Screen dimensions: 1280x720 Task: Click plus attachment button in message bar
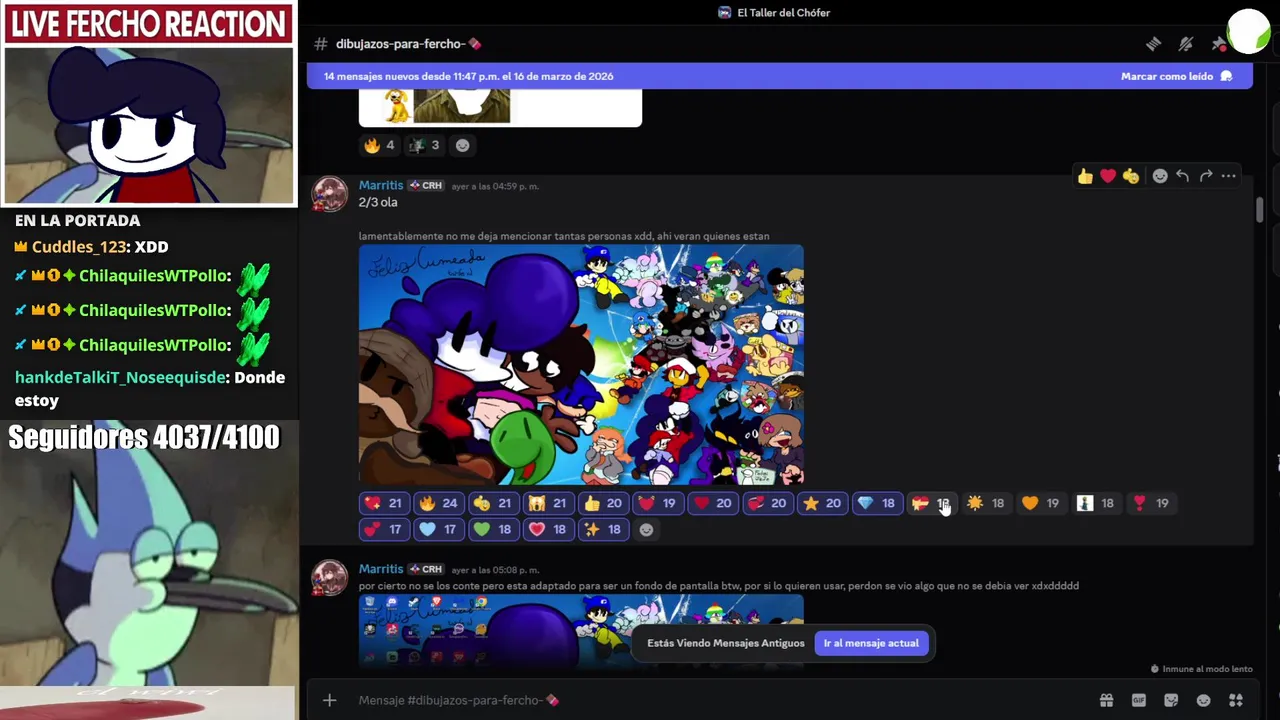click(330, 700)
